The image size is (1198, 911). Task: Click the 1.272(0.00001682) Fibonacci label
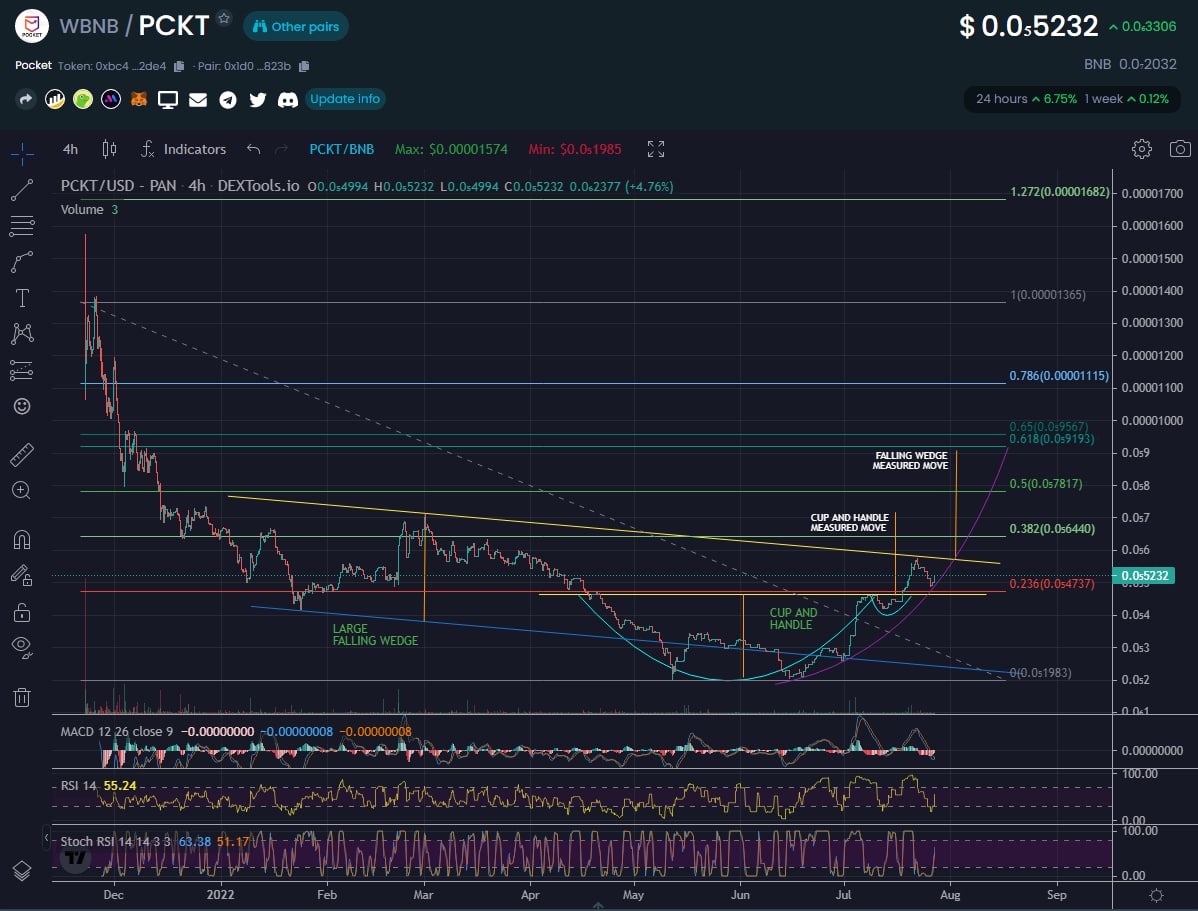[1059, 192]
